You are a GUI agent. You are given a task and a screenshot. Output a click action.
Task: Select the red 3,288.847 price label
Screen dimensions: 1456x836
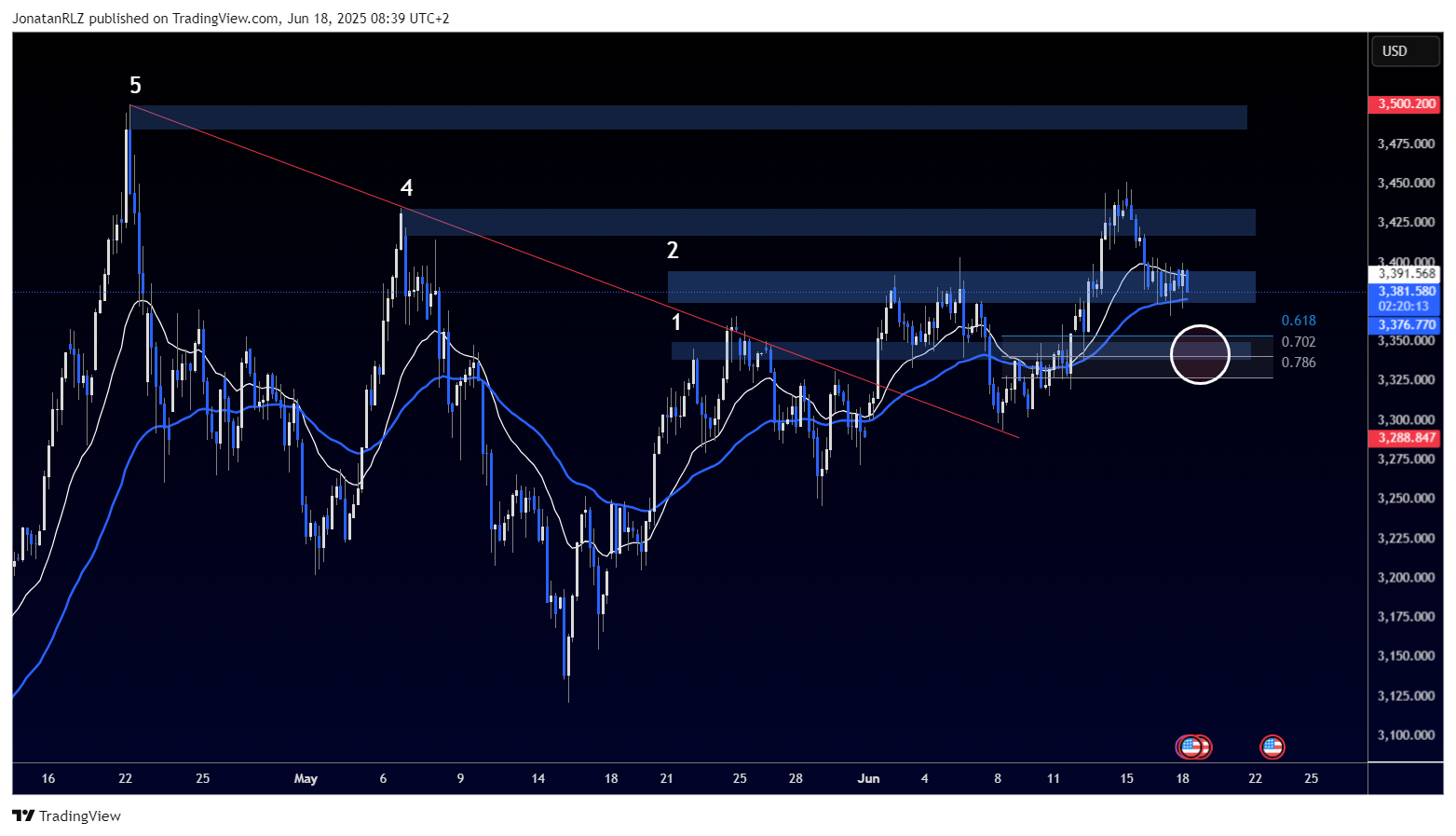click(1405, 437)
